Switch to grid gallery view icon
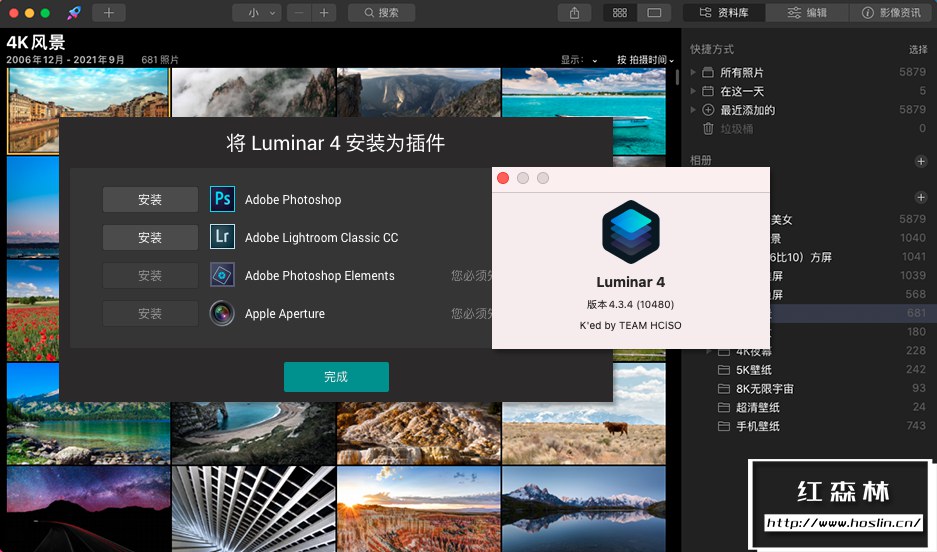937x552 pixels. point(620,13)
